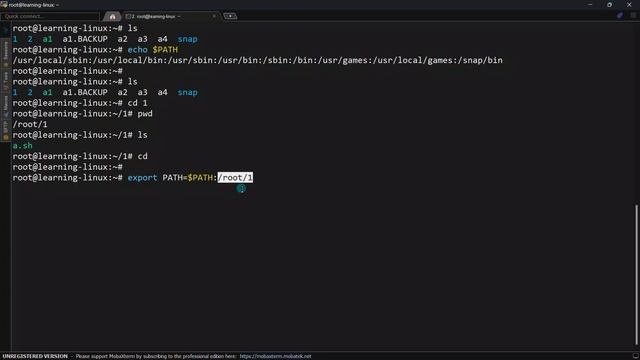Click the layout icon beside the paperclip
Viewport: 640px width, 360px height.
(633, 16)
